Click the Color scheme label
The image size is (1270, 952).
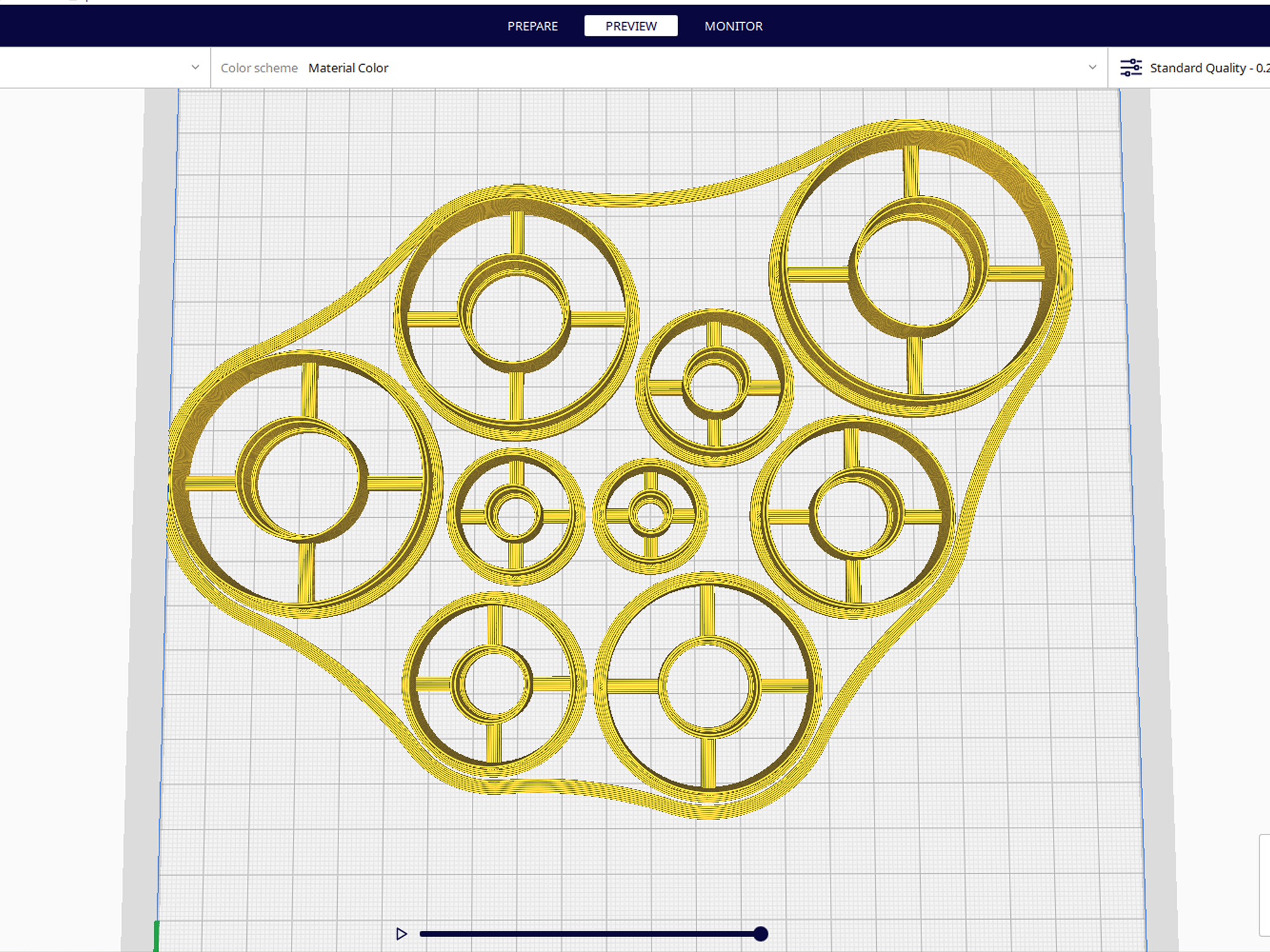point(259,68)
